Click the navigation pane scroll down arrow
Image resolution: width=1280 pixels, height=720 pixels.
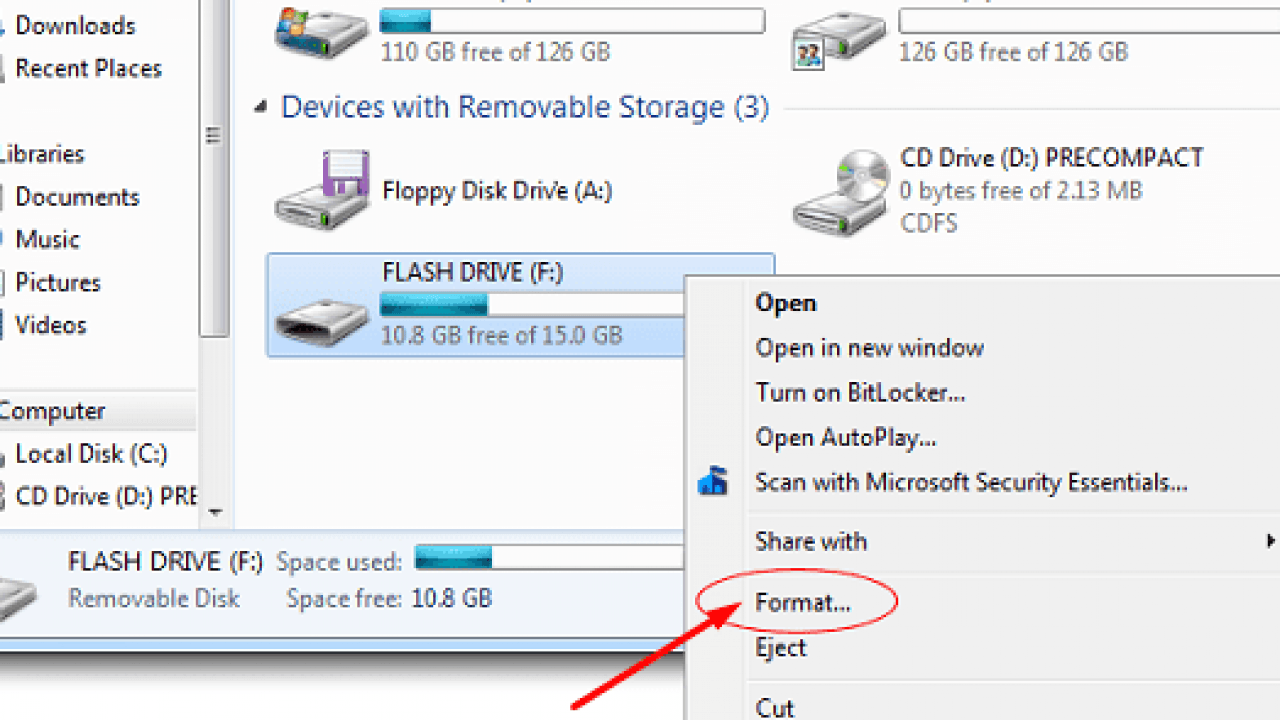coord(215,512)
